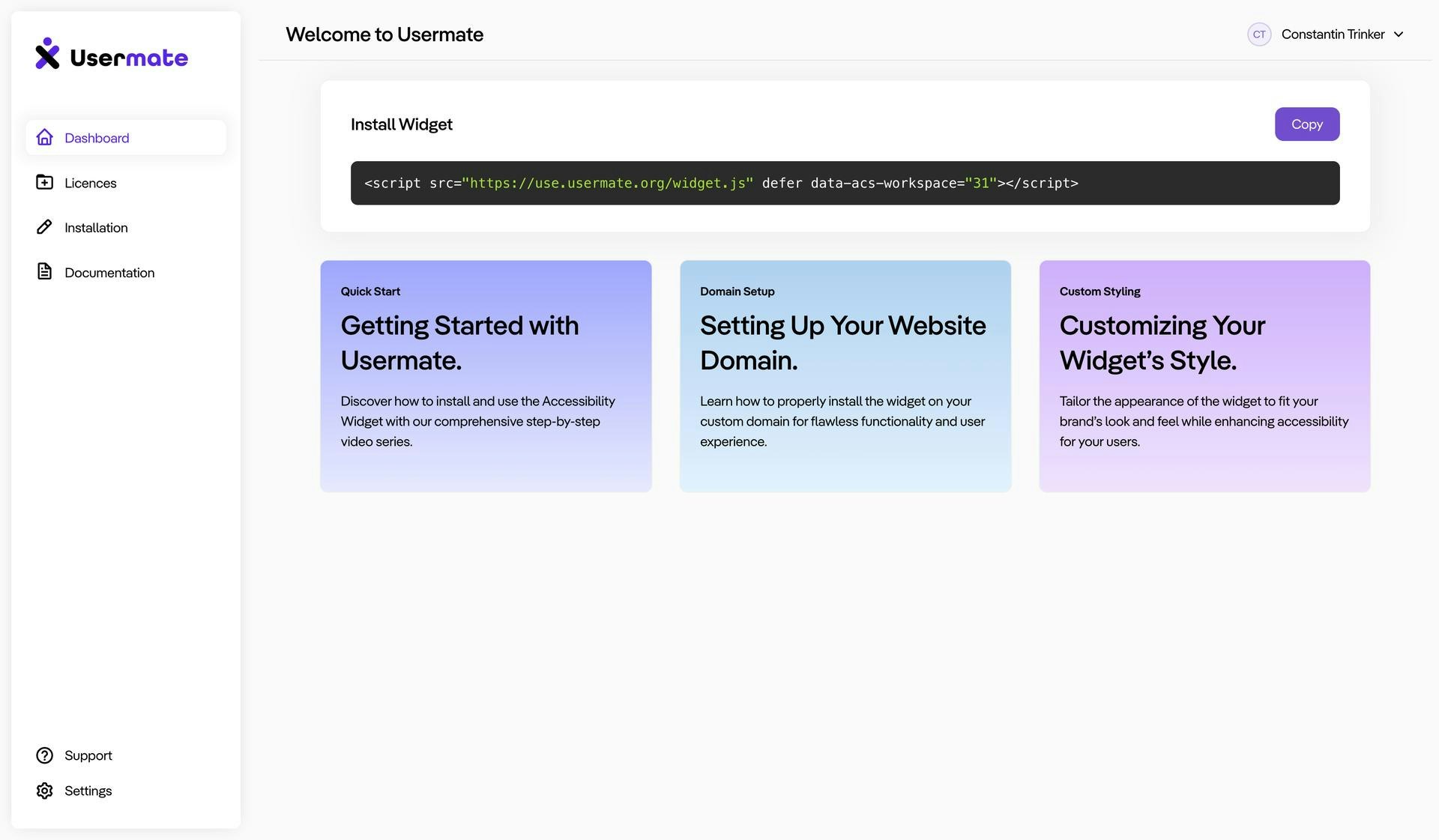Go to Dashboard in the sidebar
This screenshot has width=1439, height=840.
(126, 137)
